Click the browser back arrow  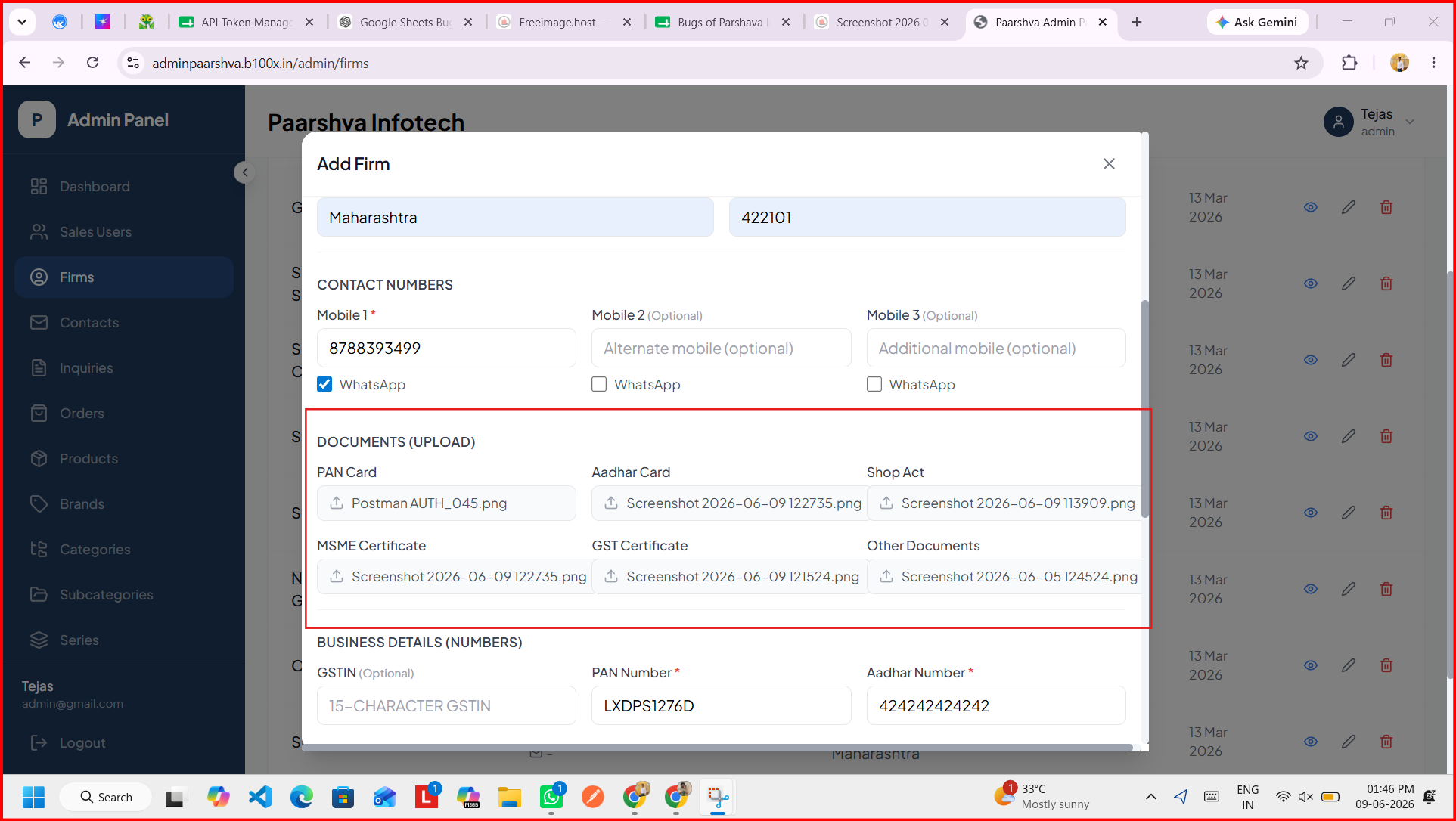click(25, 63)
